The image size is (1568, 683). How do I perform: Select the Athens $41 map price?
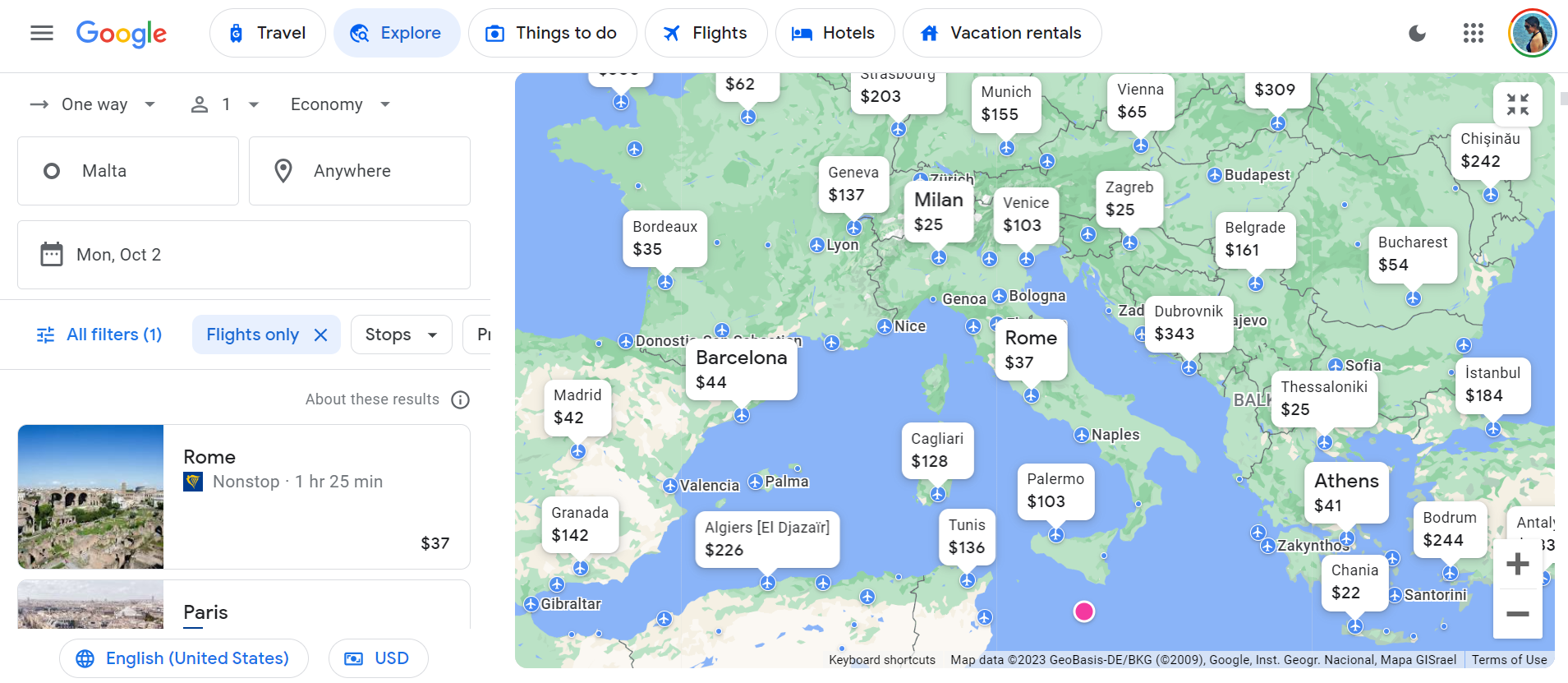point(1346,493)
